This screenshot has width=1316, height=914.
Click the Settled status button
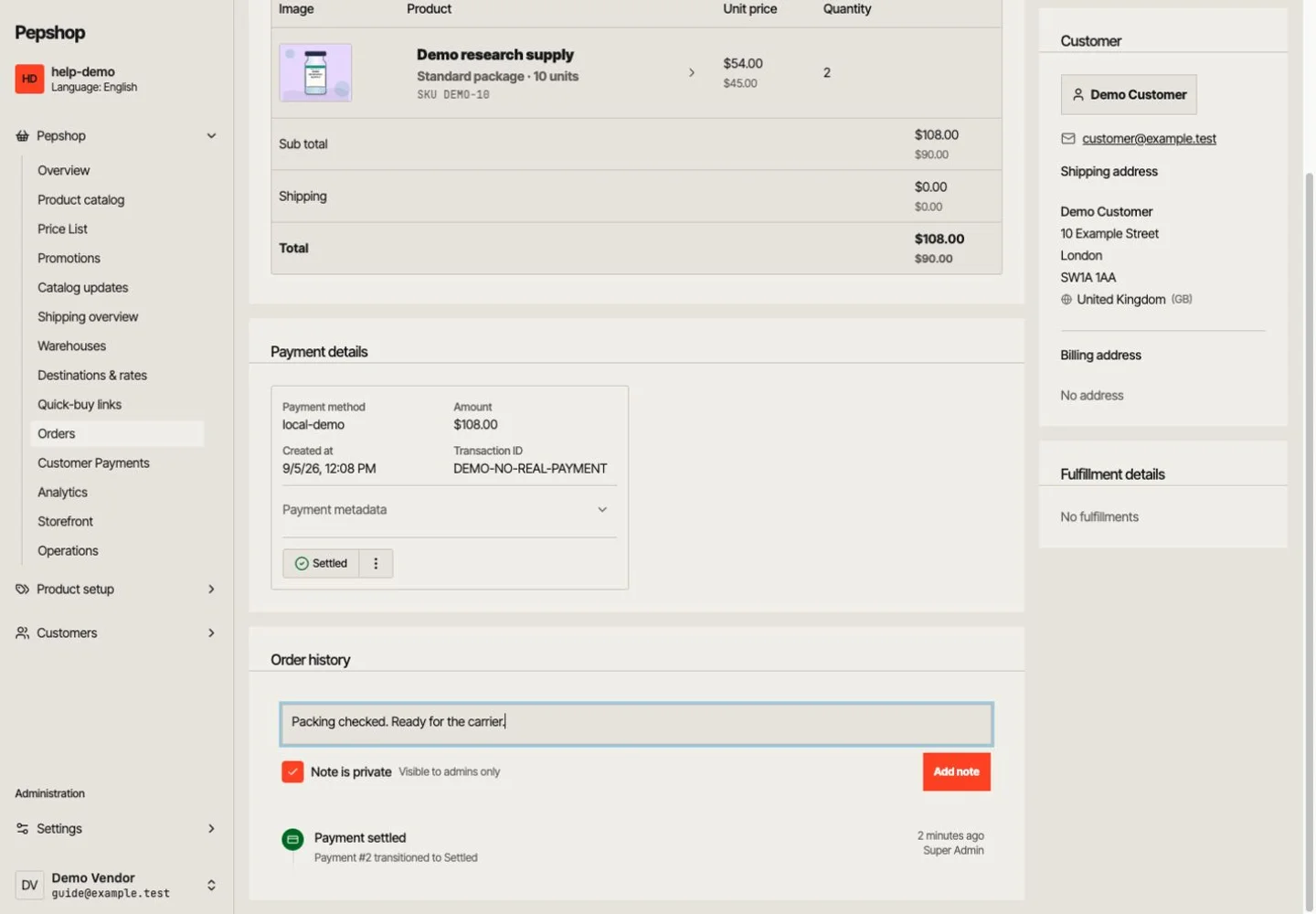(x=321, y=564)
